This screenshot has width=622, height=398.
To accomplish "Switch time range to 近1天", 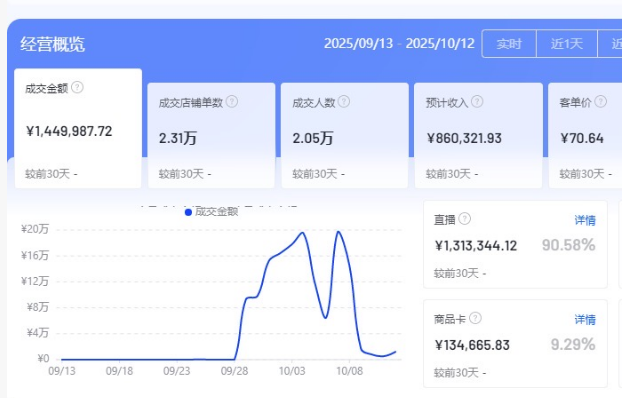I will pos(567,44).
